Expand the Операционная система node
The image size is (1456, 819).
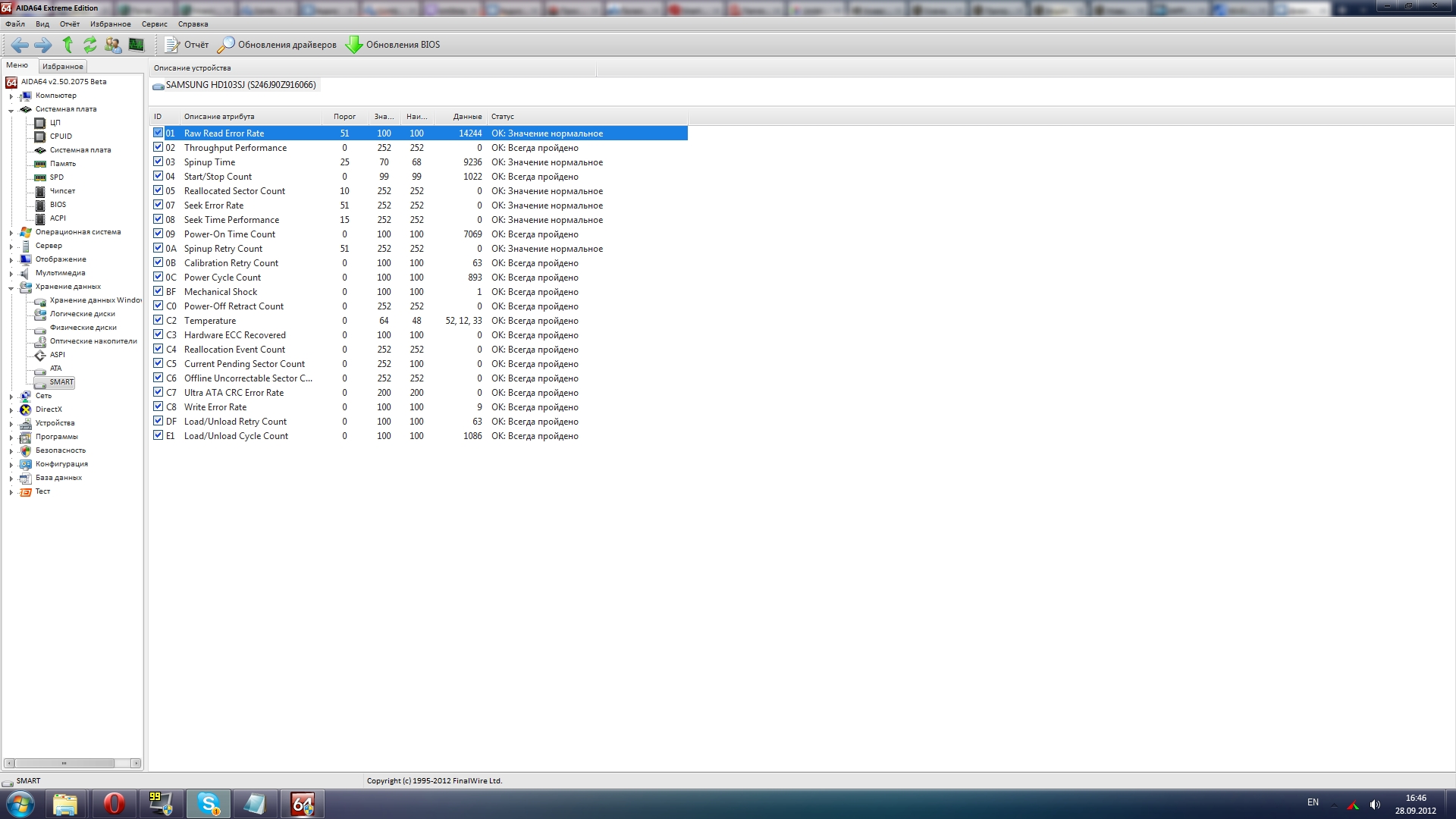[11, 233]
